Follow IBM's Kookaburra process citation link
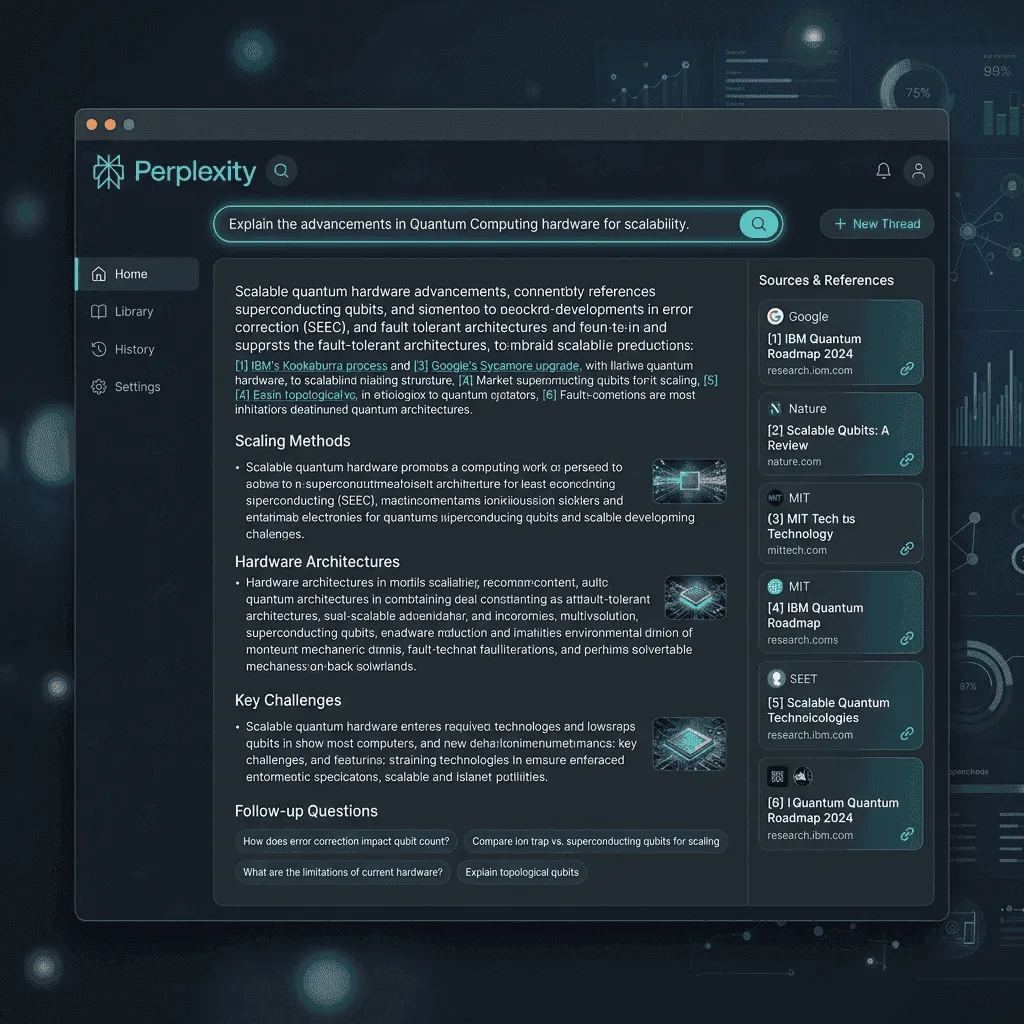1024x1024 pixels. 319,366
